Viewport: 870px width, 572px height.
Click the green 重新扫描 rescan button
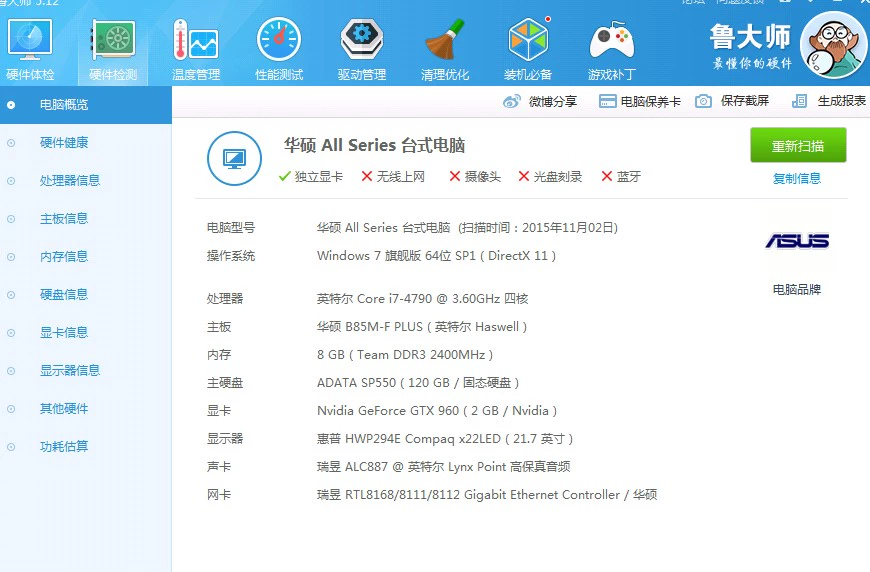(798, 146)
